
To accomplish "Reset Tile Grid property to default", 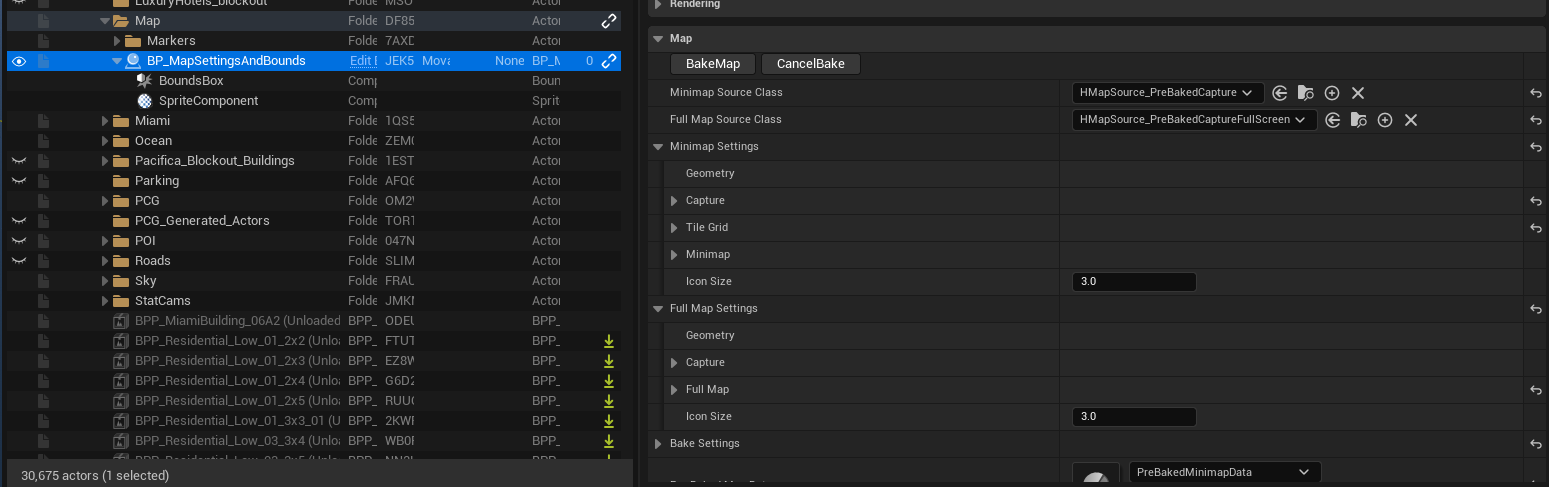I will pyautogui.click(x=1536, y=228).
